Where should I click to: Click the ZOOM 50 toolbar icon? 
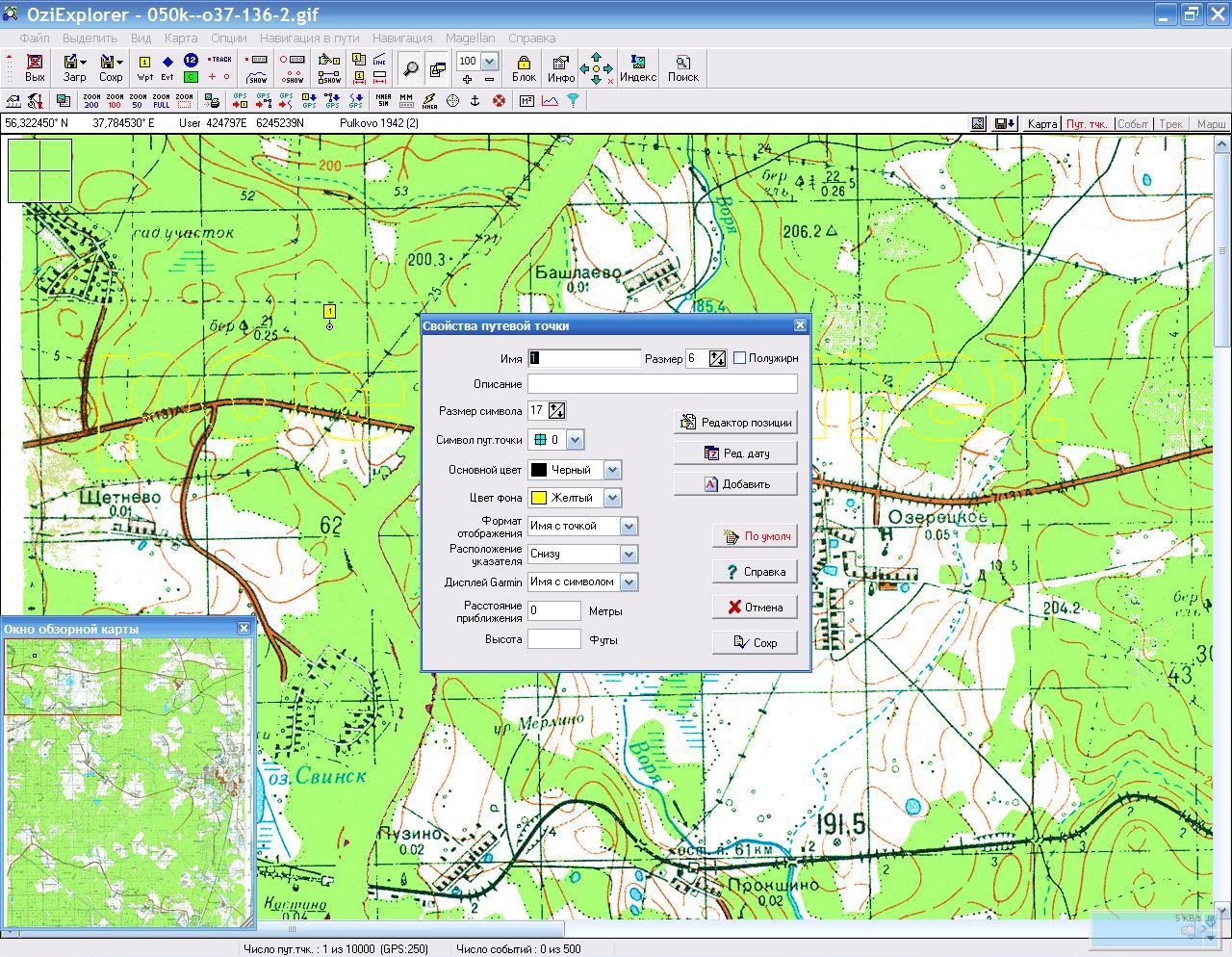[x=138, y=100]
